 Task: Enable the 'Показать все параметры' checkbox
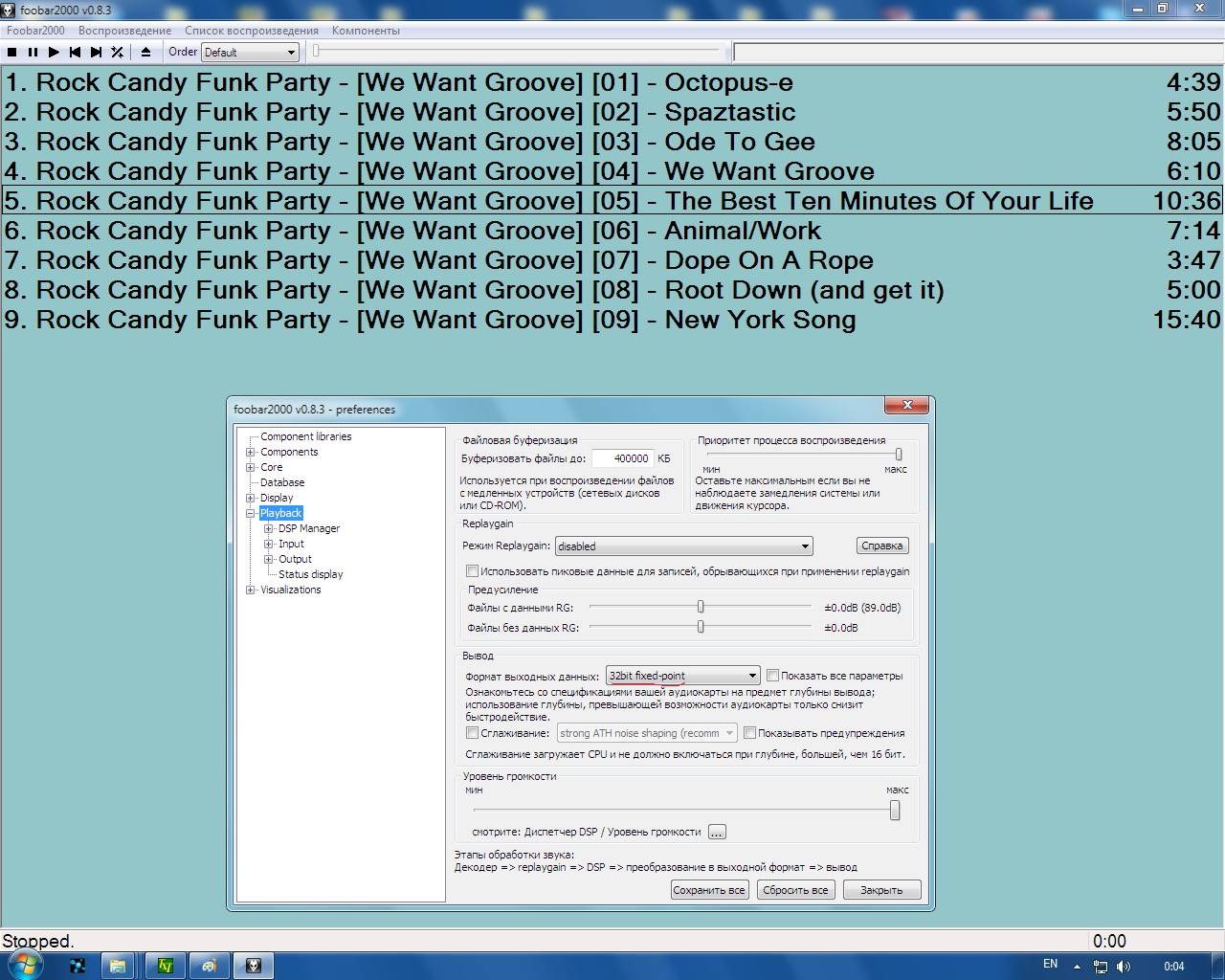pos(772,676)
